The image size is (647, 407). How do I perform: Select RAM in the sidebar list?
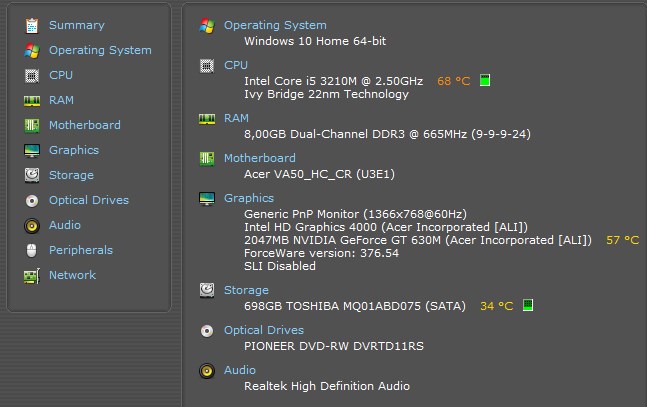[x=61, y=100]
